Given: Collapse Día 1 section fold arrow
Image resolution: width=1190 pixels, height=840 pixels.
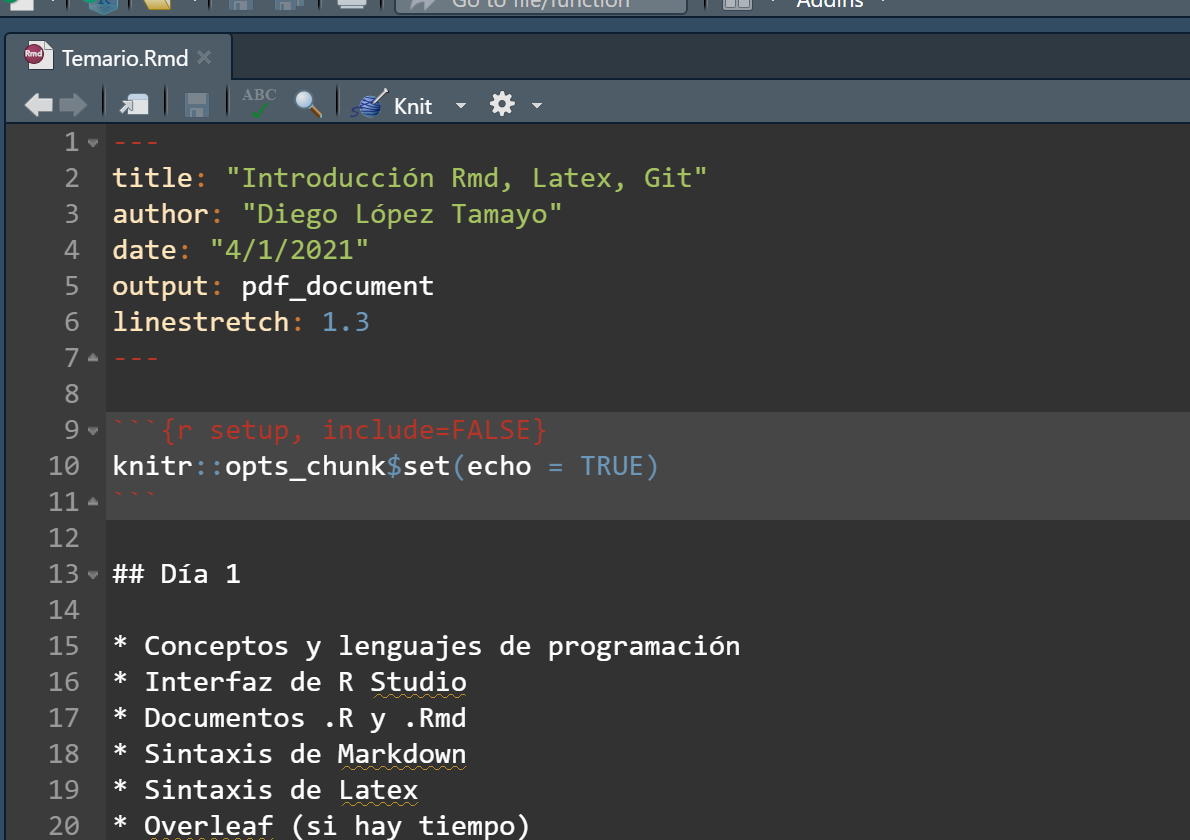Looking at the screenshot, I should pyautogui.click(x=93, y=575).
